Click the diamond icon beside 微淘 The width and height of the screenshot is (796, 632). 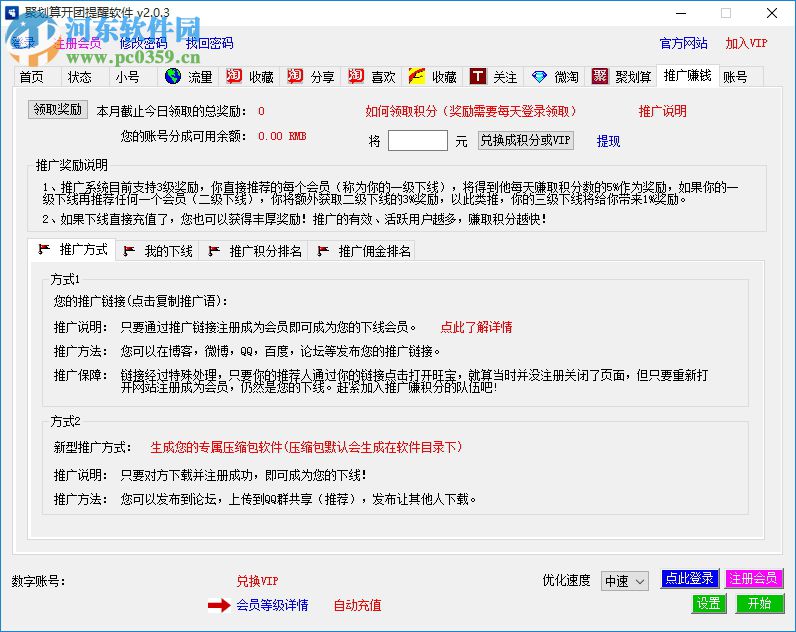(x=539, y=77)
